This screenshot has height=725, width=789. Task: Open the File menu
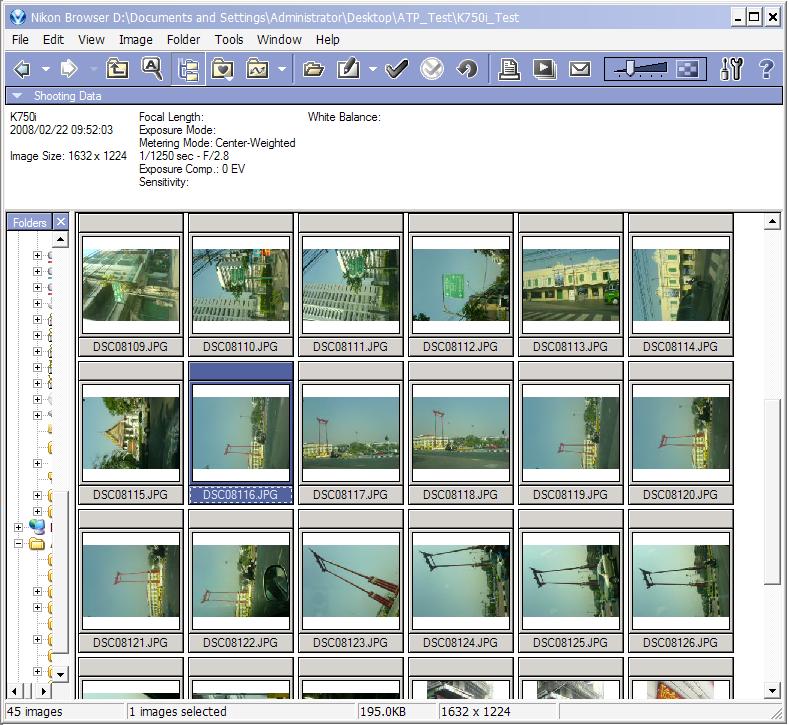click(20, 40)
